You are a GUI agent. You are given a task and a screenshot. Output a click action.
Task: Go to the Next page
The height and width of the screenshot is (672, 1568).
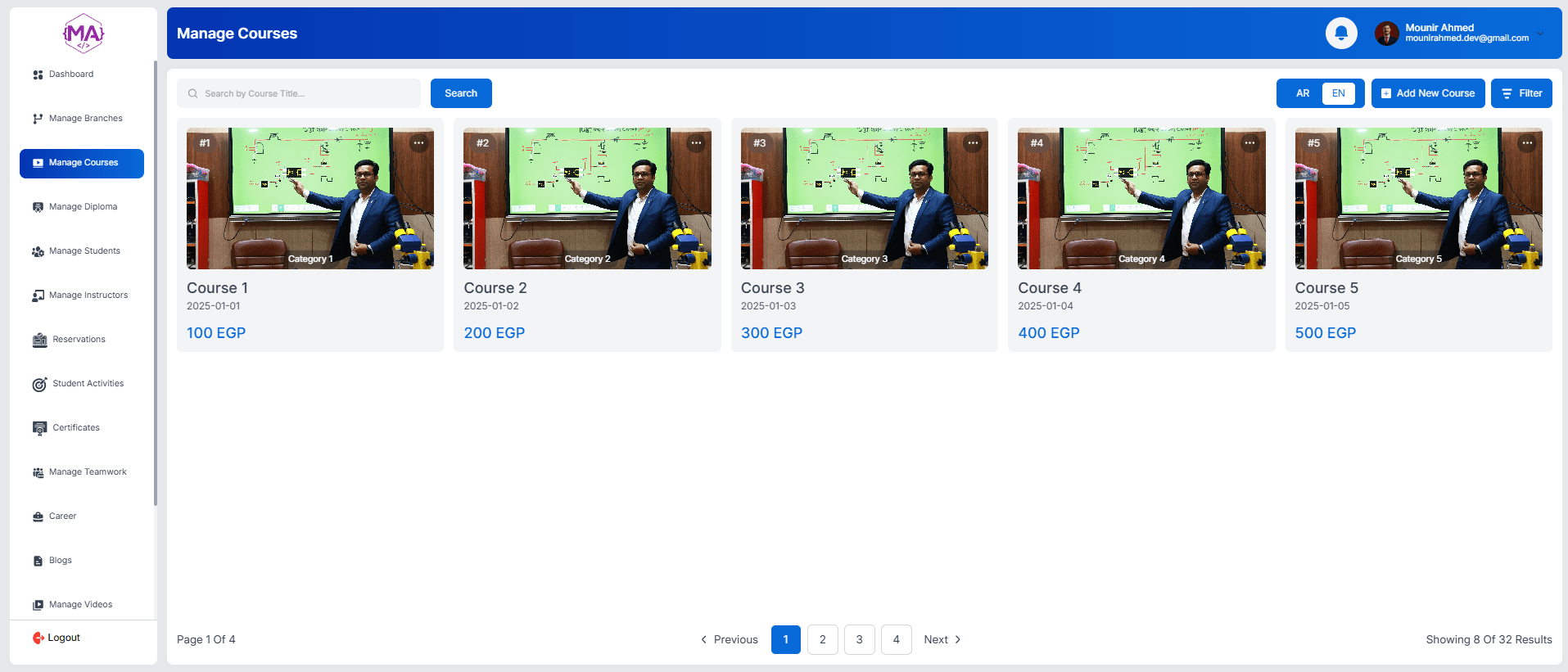(x=942, y=640)
